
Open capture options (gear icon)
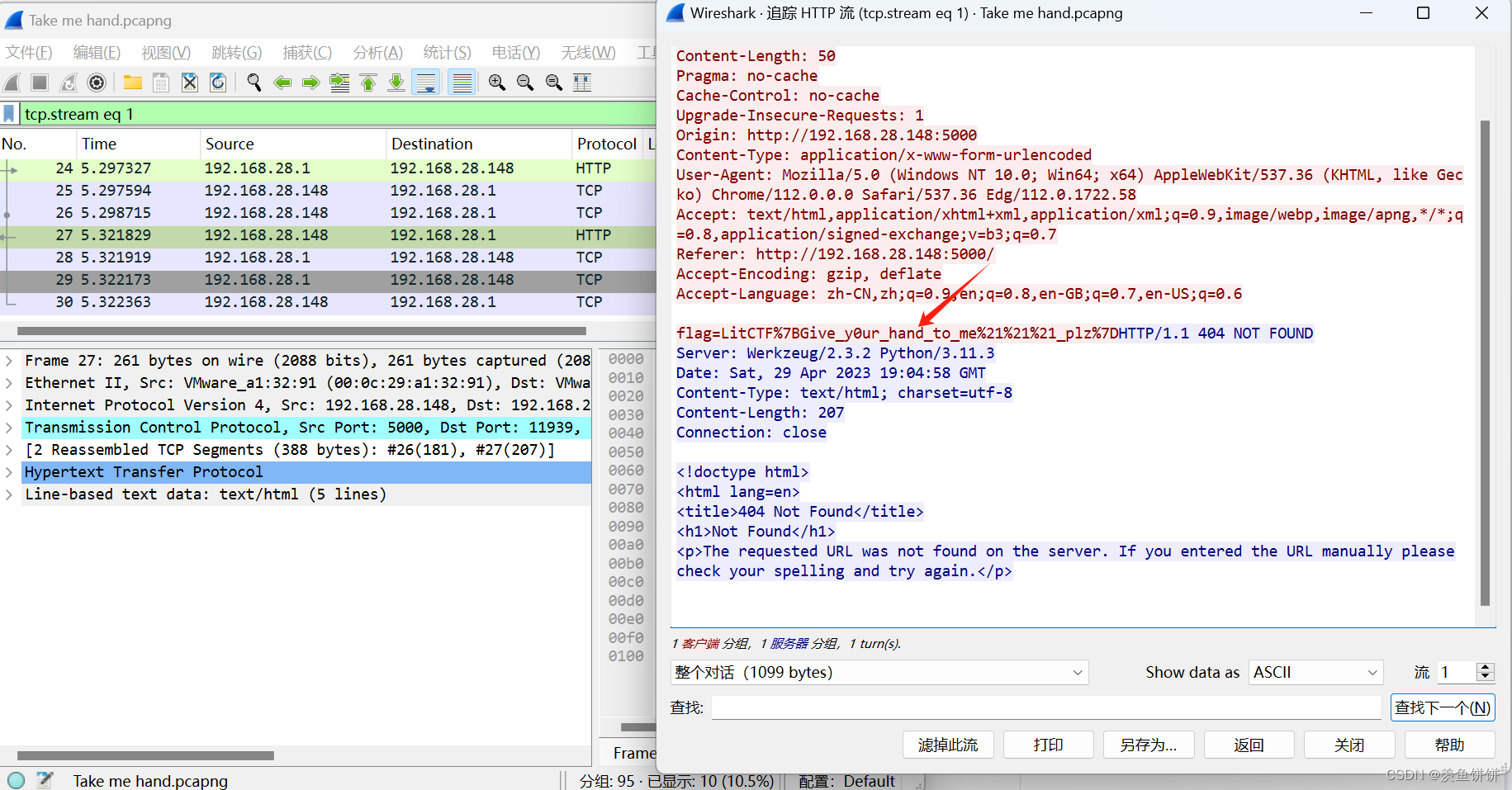(97, 83)
